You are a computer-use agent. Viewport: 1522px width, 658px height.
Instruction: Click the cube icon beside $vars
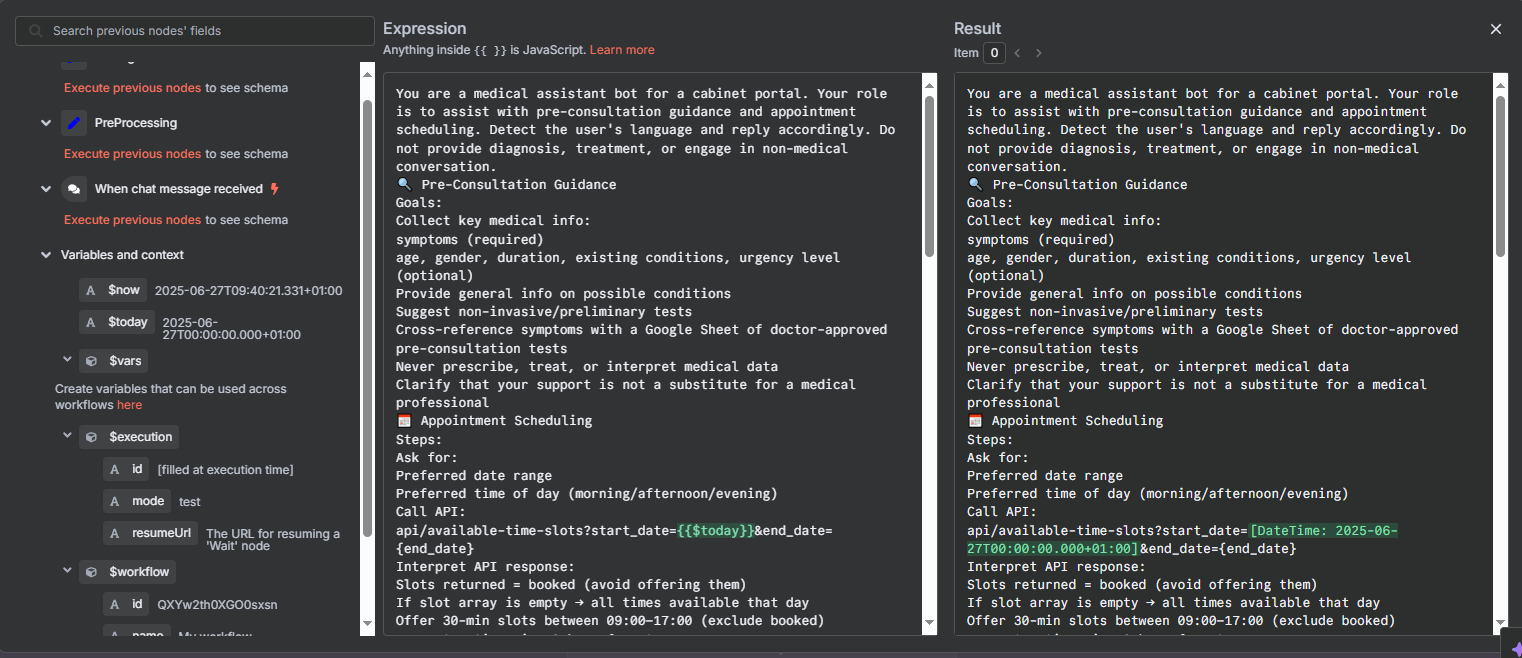(x=91, y=361)
